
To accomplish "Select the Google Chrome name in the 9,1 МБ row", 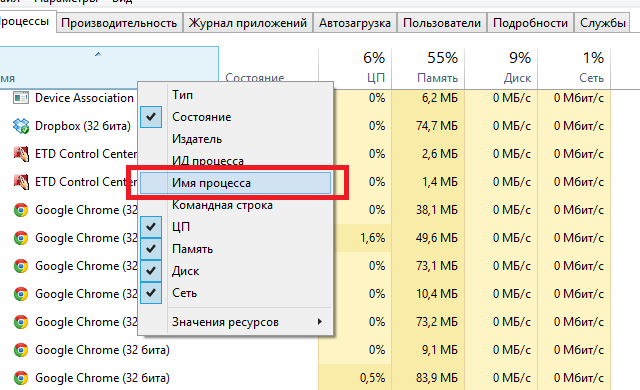I will click(x=102, y=350).
